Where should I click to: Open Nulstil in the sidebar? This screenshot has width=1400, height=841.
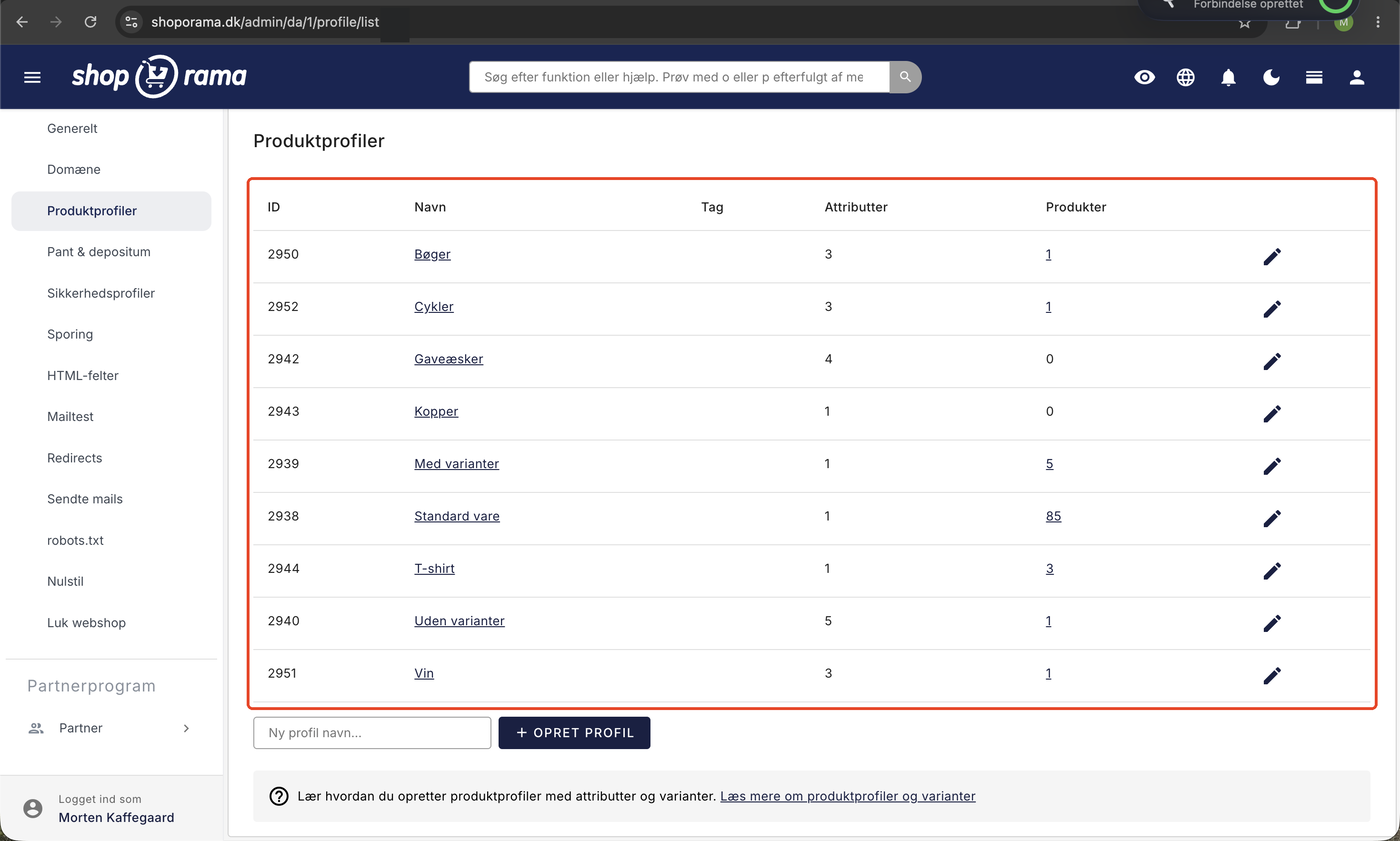point(65,581)
